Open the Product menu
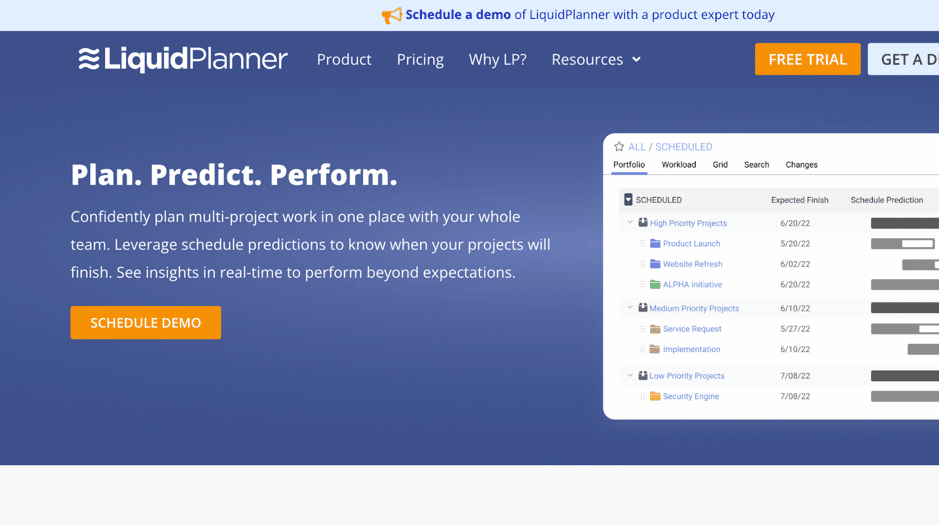 point(344,59)
